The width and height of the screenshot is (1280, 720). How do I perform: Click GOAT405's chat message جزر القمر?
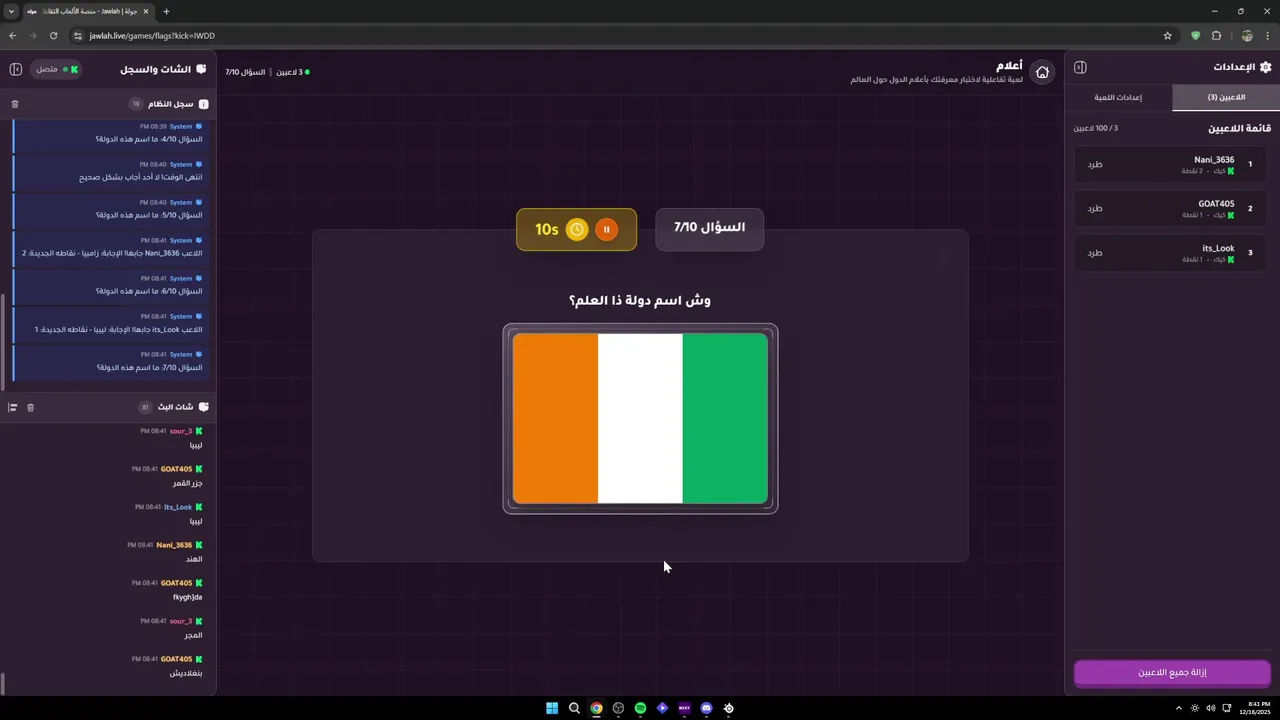pyautogui.click(x=187, y=483)
